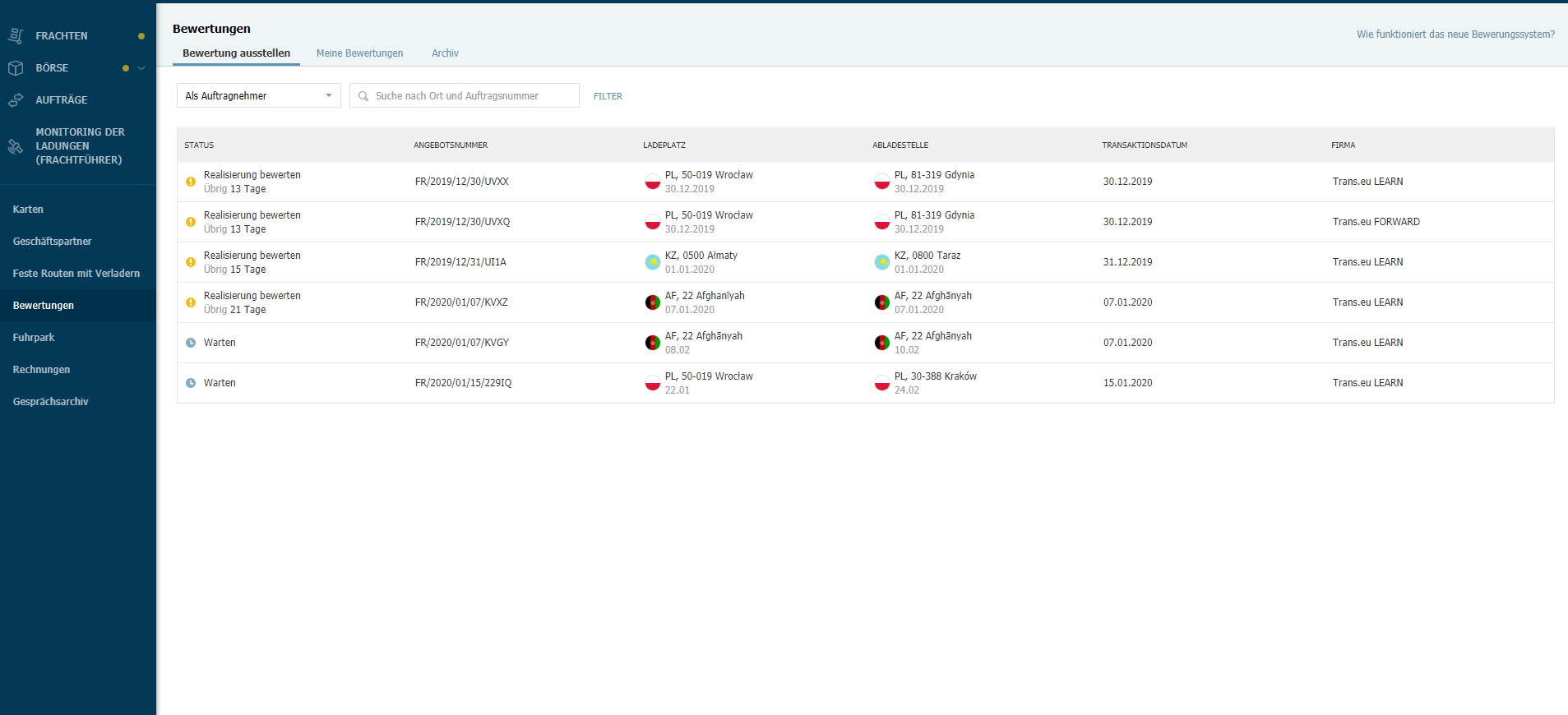Click warning icon for FR/2020/01/07/KVXZ
Screen dimensions: 1568x715
[x=191, y=302]
